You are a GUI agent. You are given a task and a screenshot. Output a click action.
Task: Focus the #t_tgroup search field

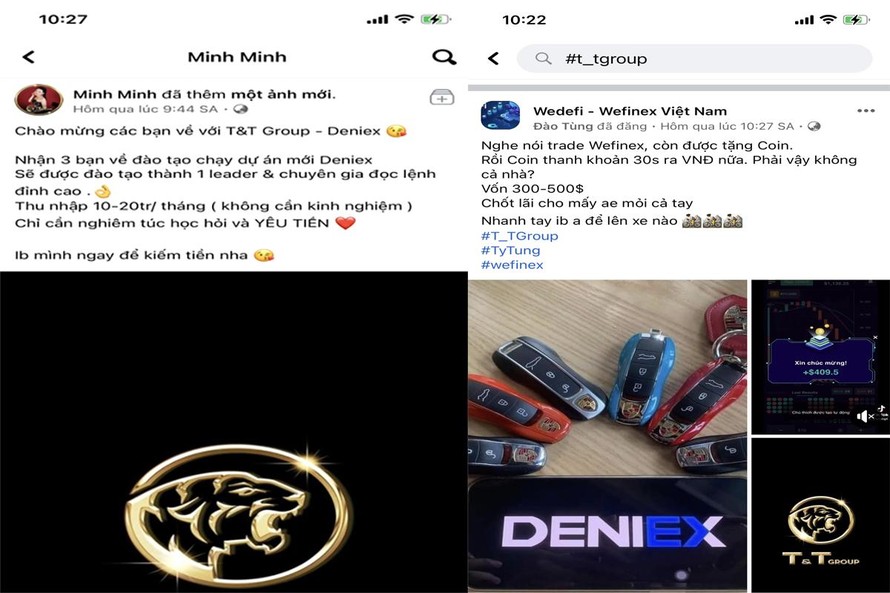pos(694,58)
